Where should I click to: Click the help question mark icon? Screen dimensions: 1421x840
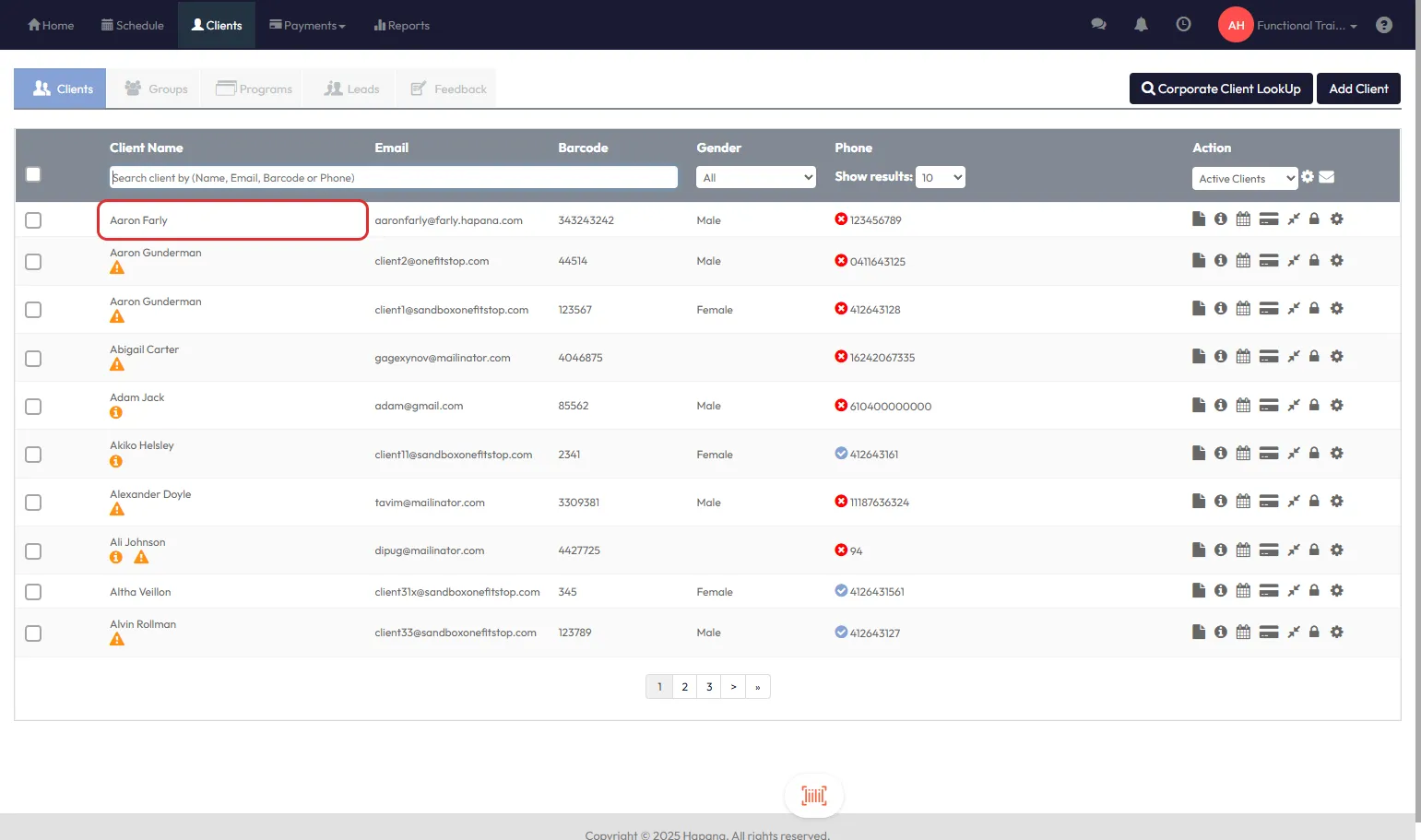click(x=1383, y=25)
